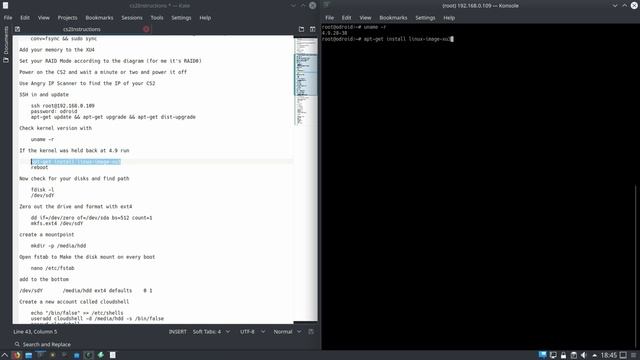Open Kate's Bookmarks menu

click(99, 18)
